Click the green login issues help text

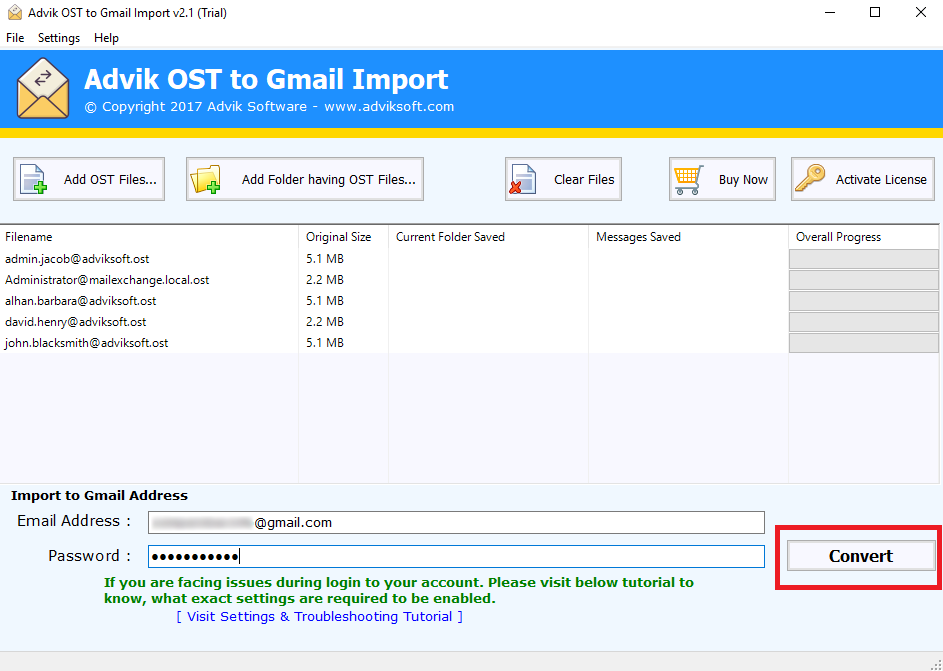coord(399,590)
